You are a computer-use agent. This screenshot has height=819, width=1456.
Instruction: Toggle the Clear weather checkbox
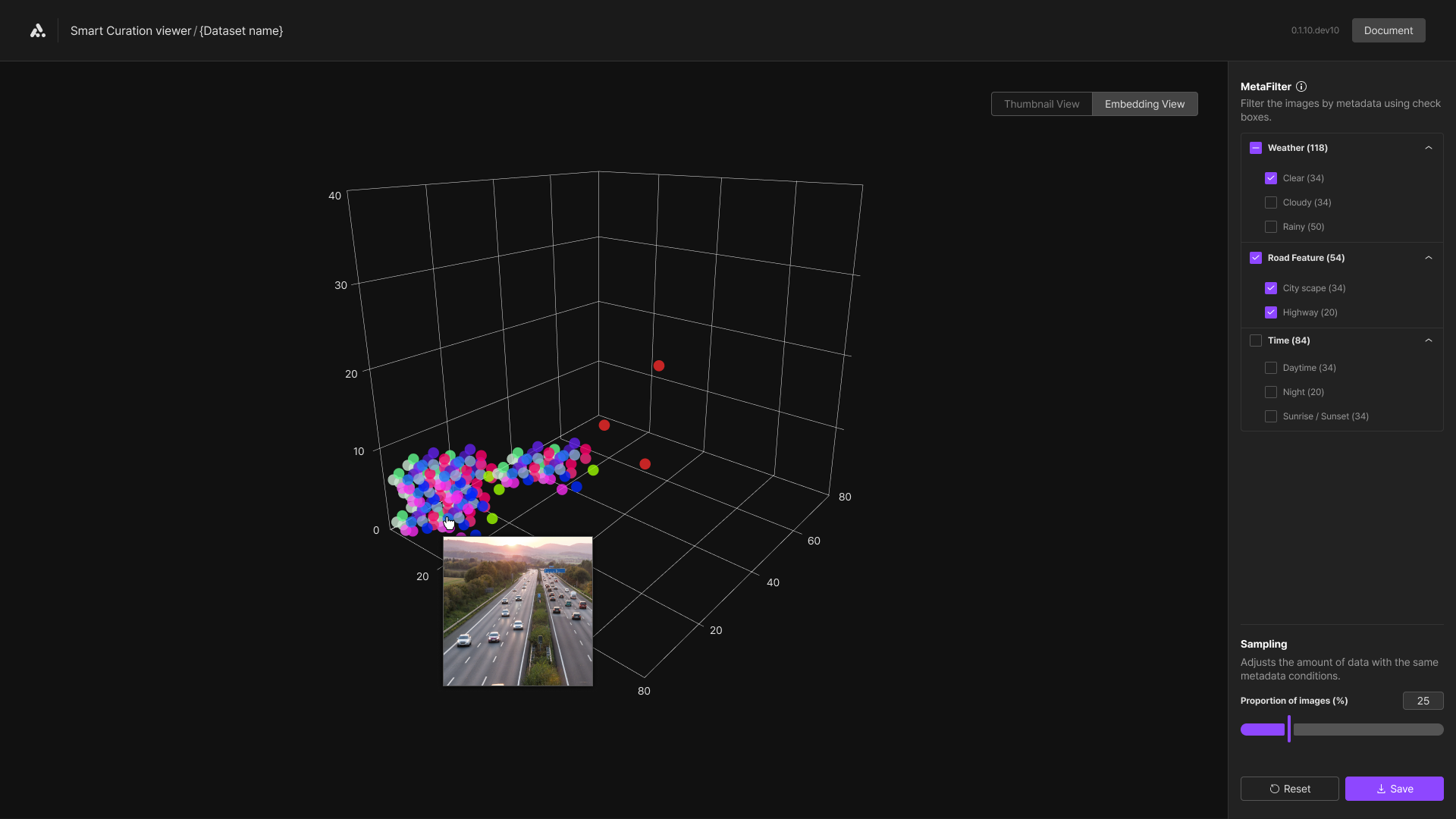(x=1271, y=178)
